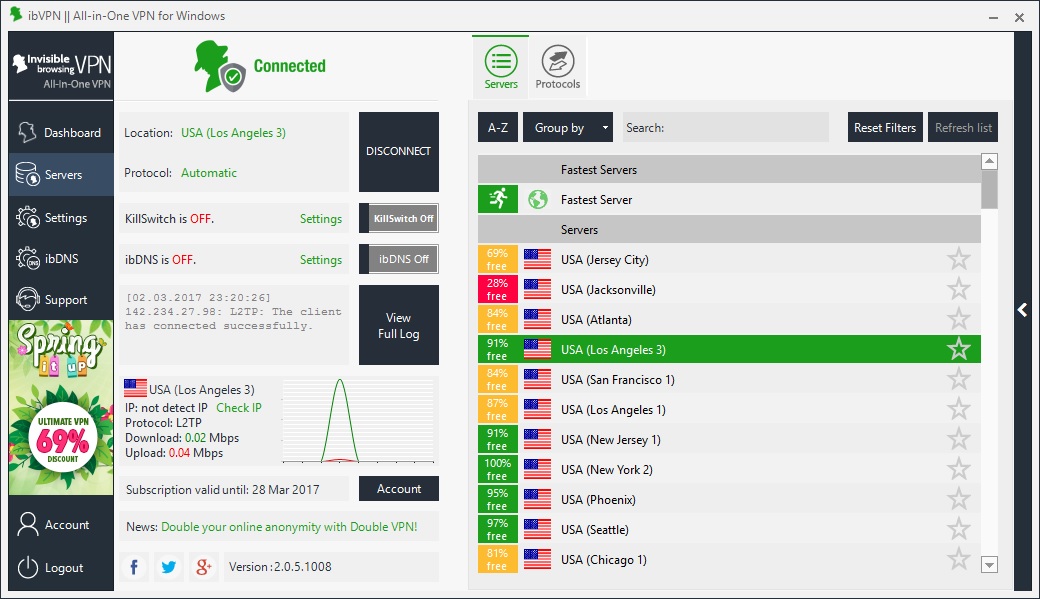Screen dimensions: 1040x599
Task: Open the Support sidebar section
Action: coord(61,300)
